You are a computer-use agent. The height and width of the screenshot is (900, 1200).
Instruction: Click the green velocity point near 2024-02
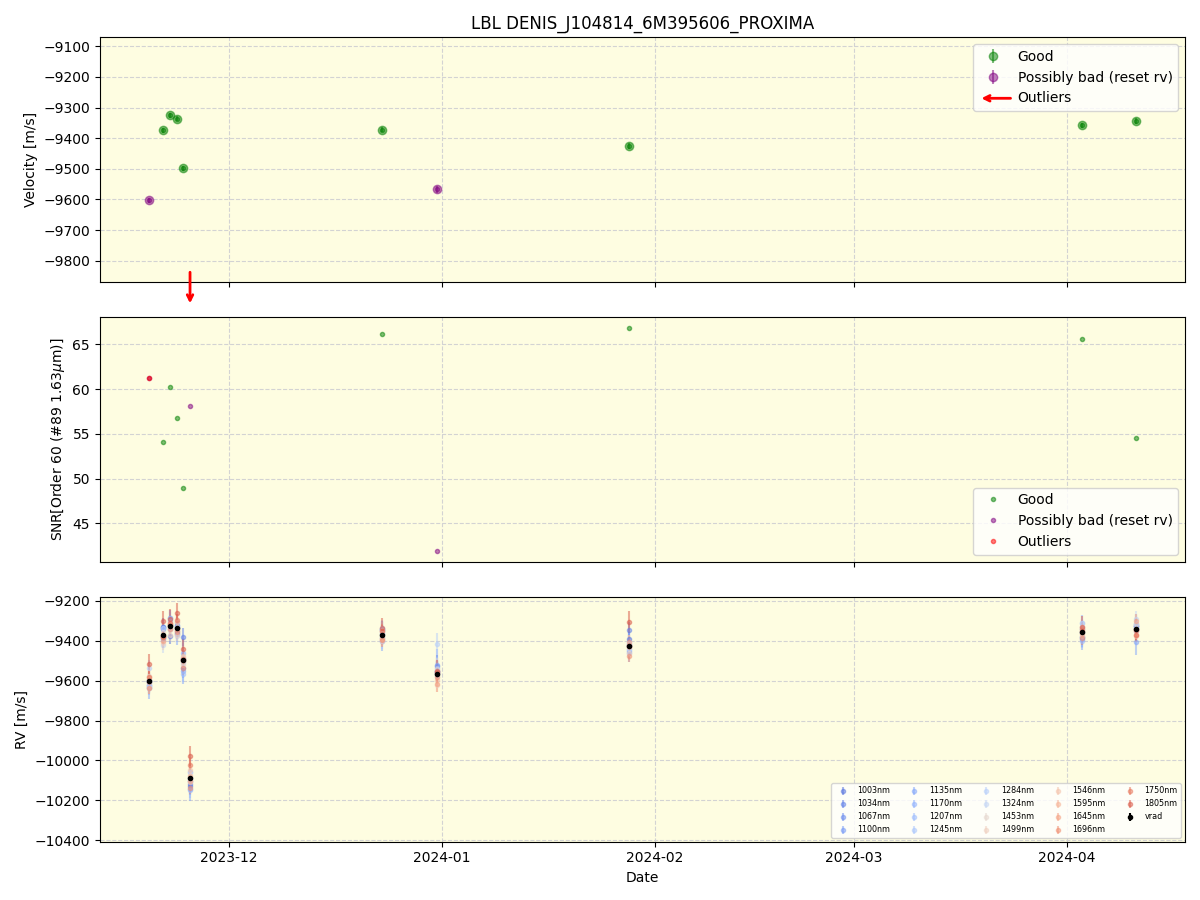pos(629,146)
